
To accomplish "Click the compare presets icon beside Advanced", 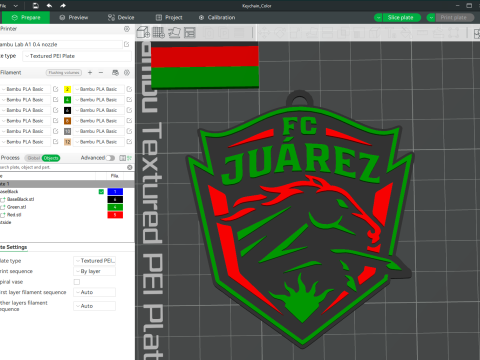I will [x=122, y=158].
